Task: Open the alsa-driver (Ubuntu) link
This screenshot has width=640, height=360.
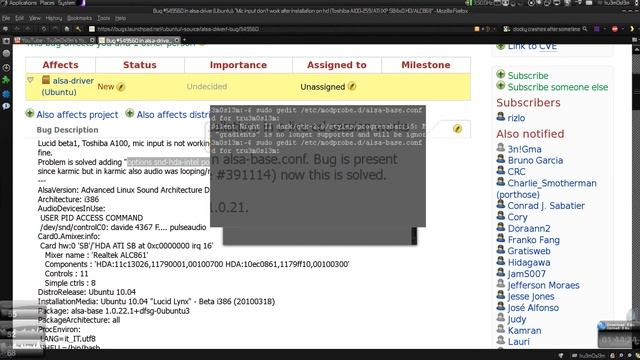Action: tap(68, 86)
